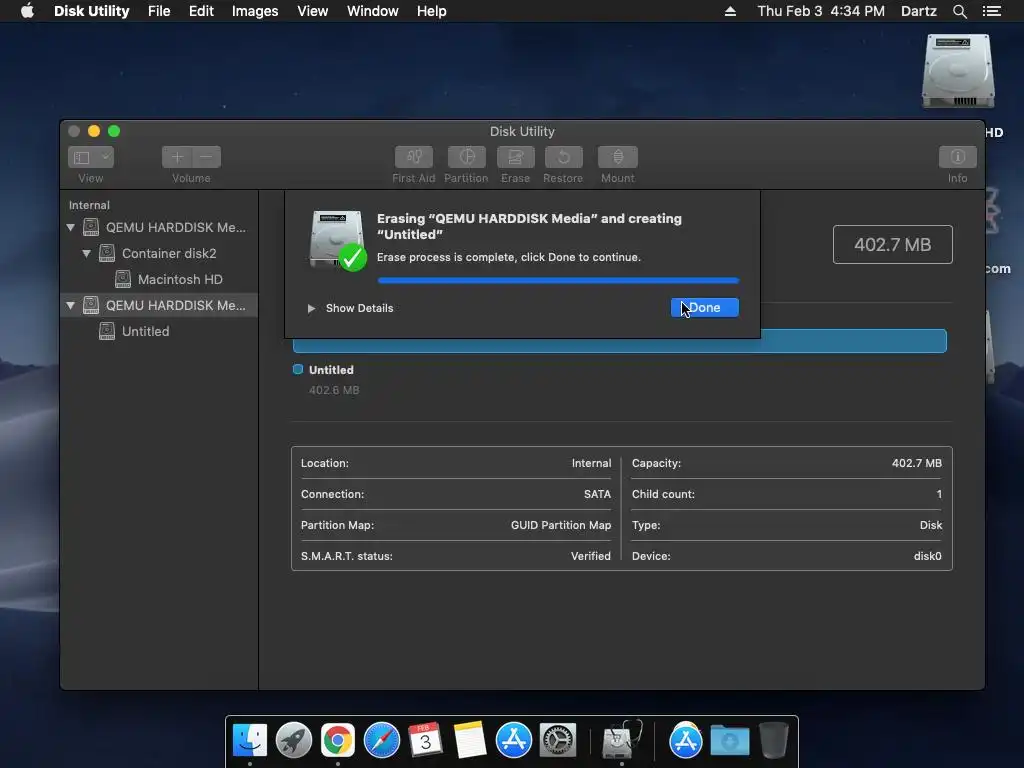Open System Preferences from the Dock
Viewport: 1024px width, 768px height.
click(558, 741)
